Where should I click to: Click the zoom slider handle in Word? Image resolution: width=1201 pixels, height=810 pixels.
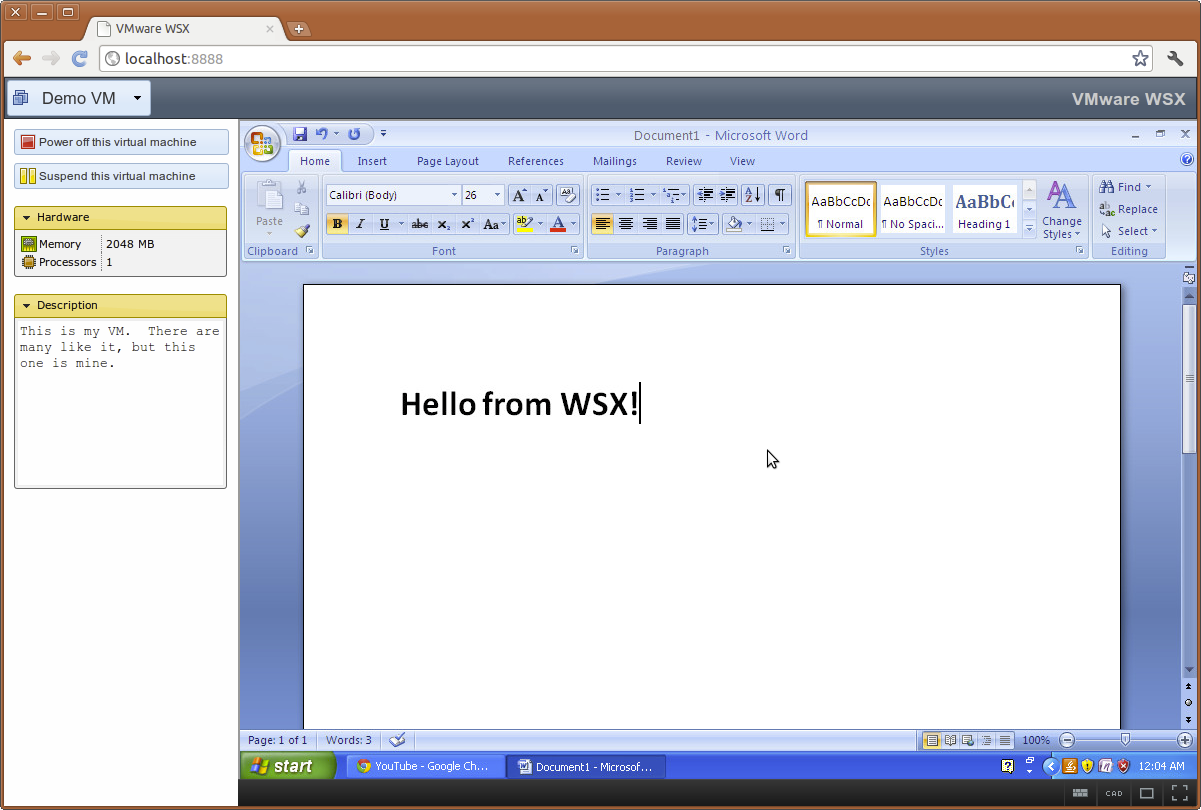pos(1125,740)
